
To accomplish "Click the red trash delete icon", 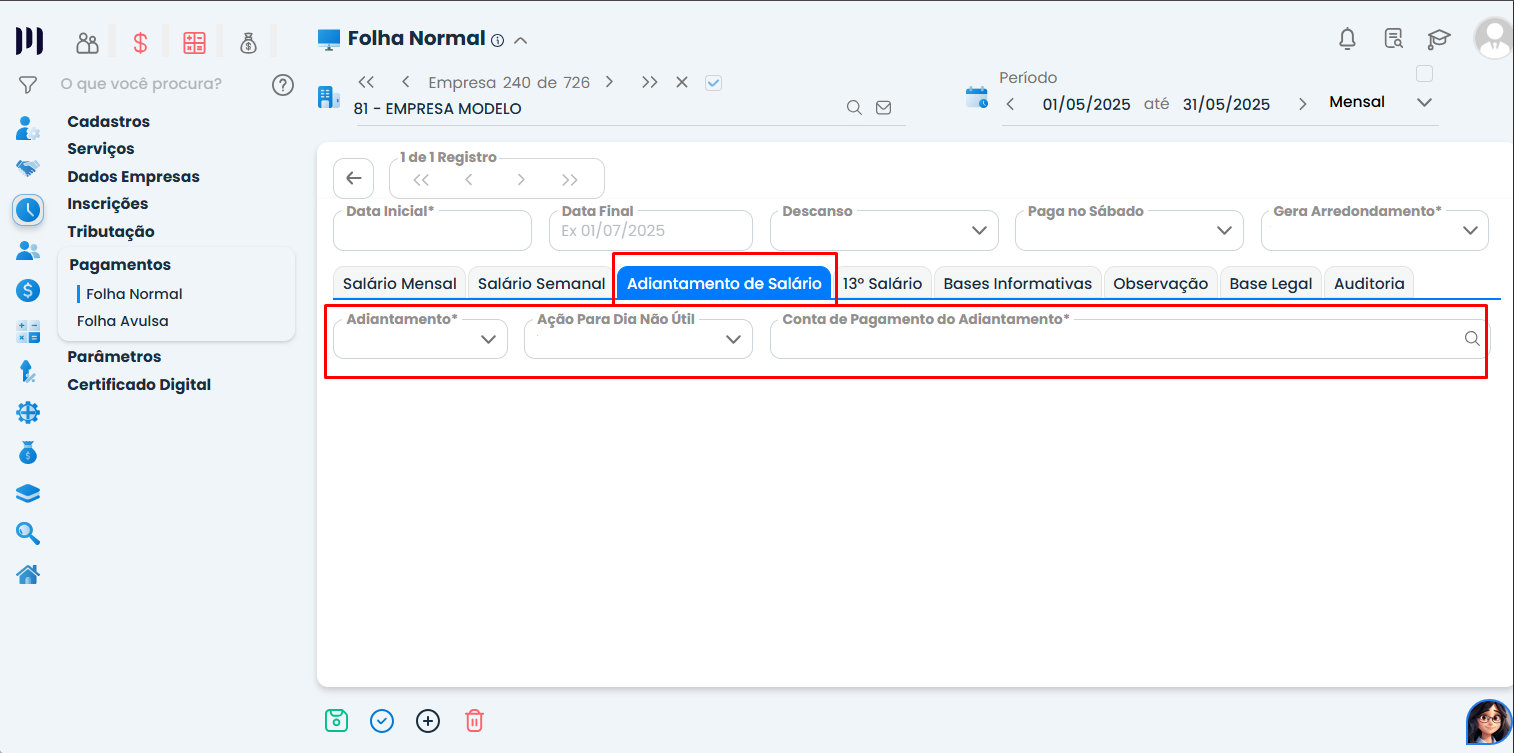I will (x=475, y=720).
